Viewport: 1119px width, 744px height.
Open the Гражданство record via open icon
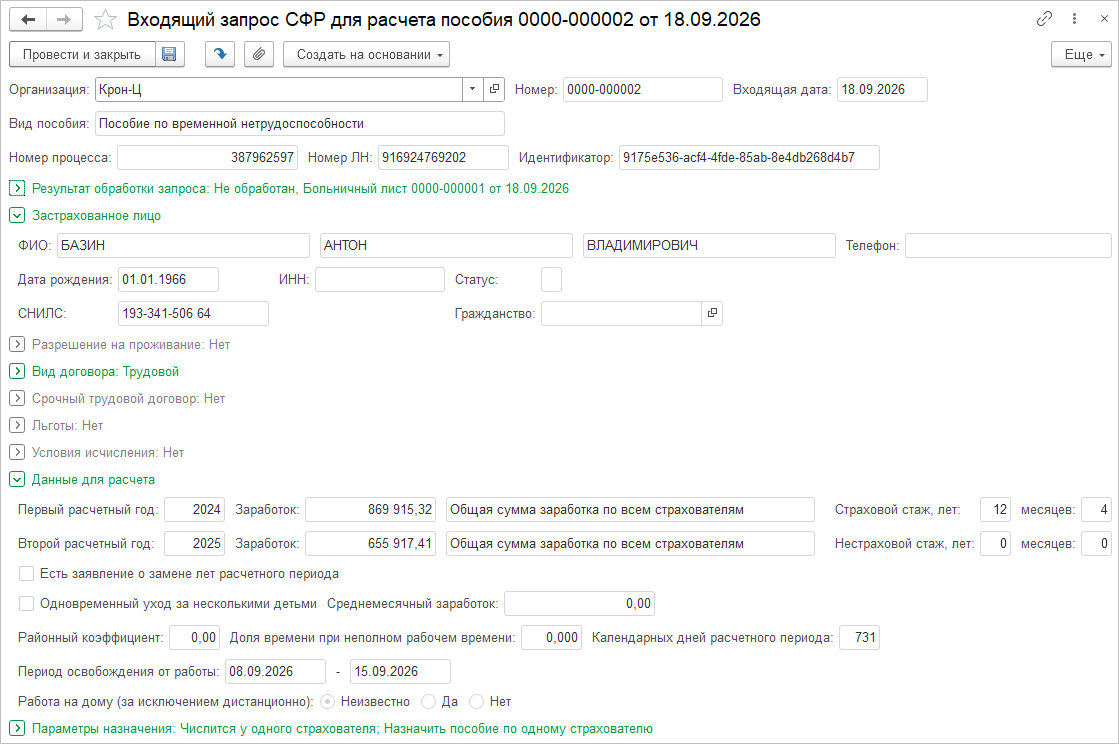click(x=712, y=313)
